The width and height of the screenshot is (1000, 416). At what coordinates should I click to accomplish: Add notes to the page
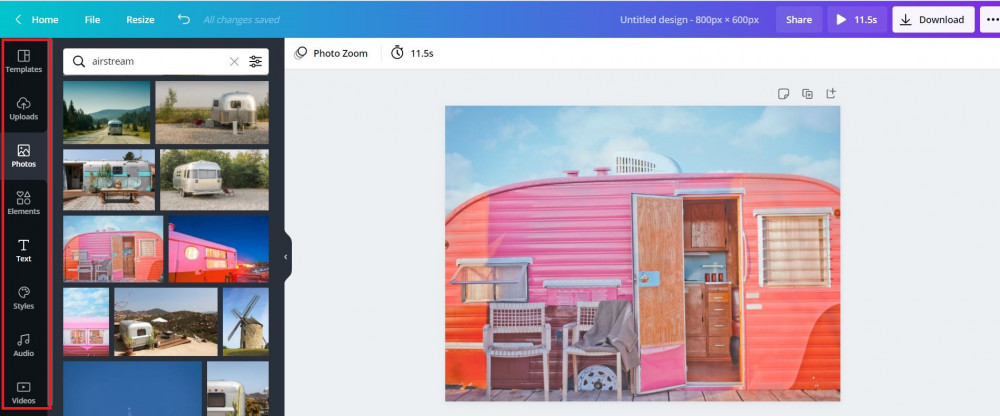coord(784,94)
